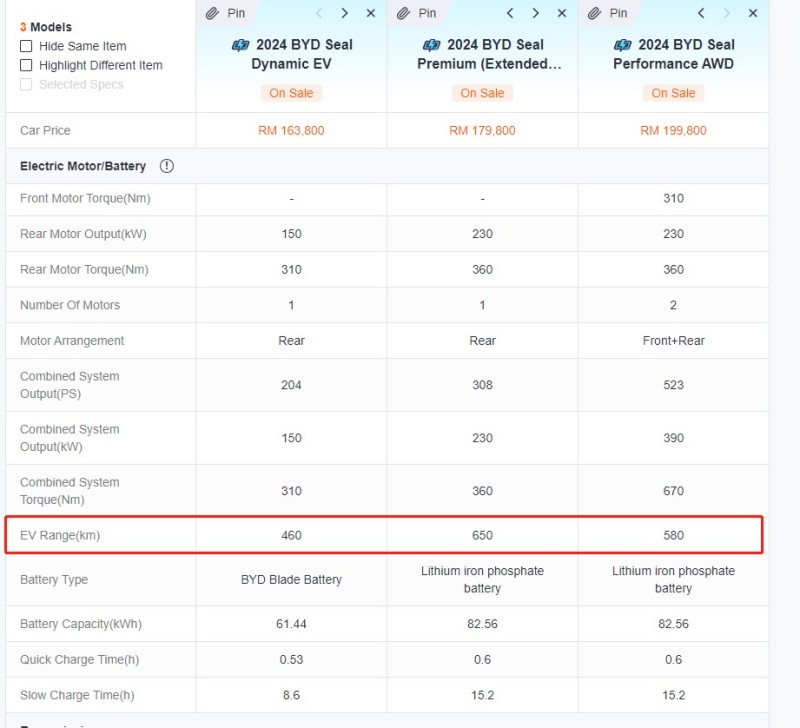Open the 2024 BYD Seal Premium (Extended… title
Image resolution: width=800 pixels, height=728 pixels.
pyautogui.click(x=489, y=54)
